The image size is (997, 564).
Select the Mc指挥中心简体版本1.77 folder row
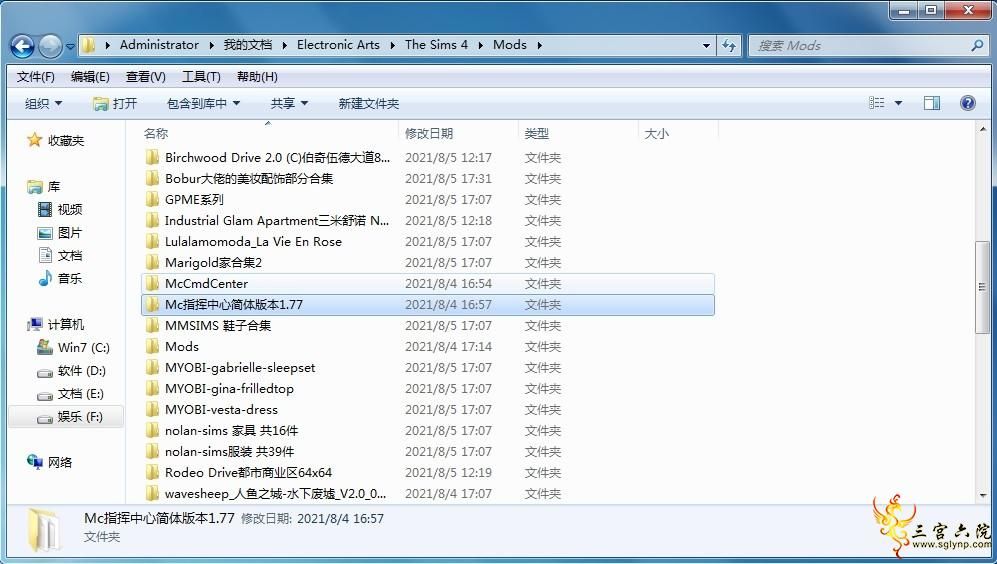[x=428, y=305]
